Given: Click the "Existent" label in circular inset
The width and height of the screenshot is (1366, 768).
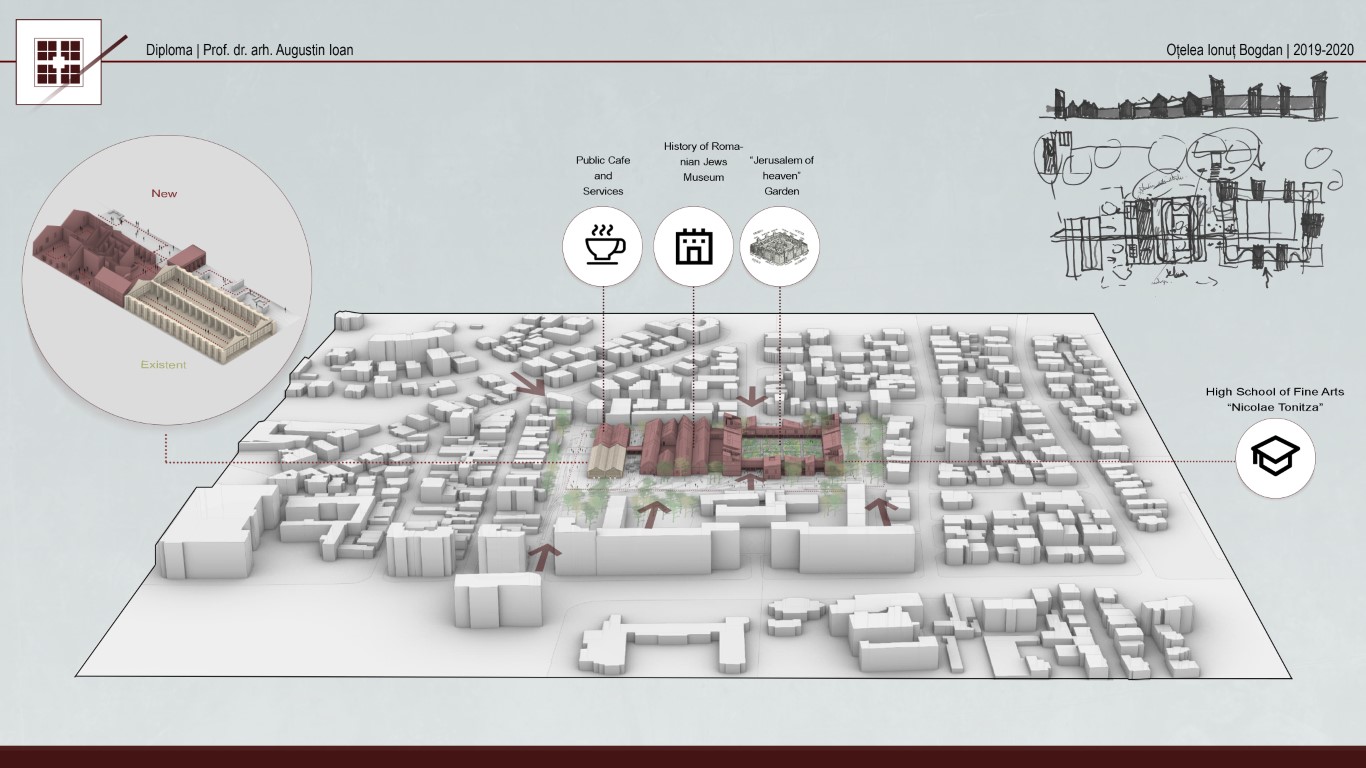Looking at the screenshot, I should (163, 364).
